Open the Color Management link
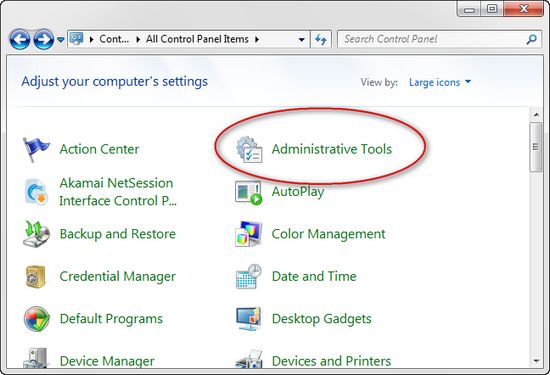The width and height of the screenshot is (550, 375). (328, 234)
